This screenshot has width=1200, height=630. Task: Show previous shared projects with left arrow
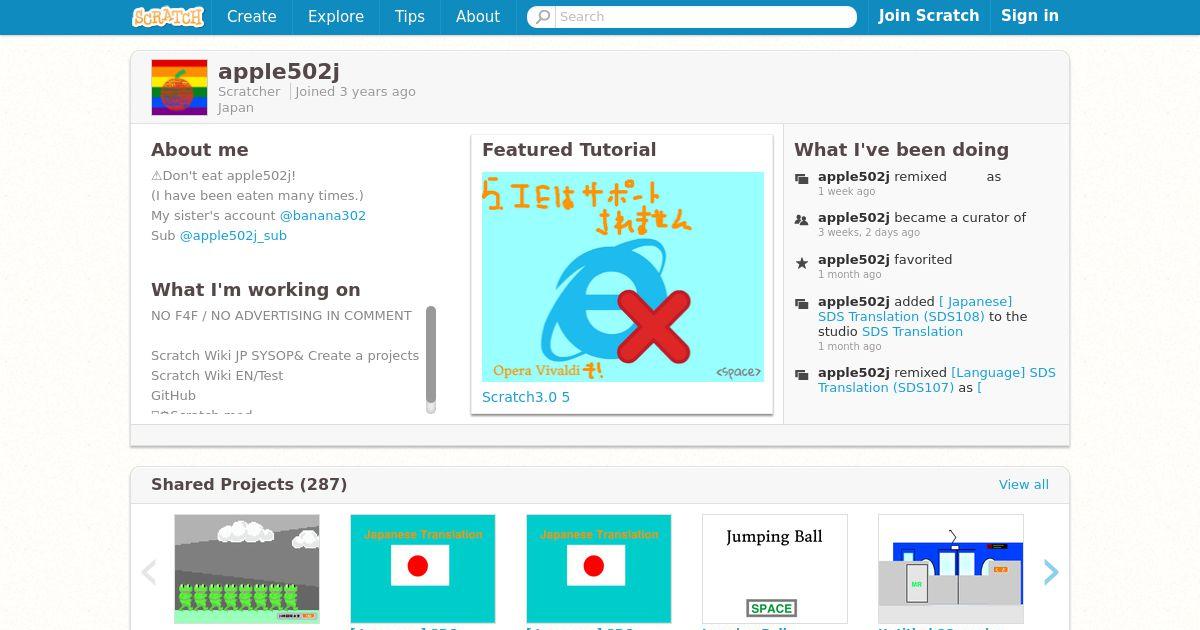(149, 572)
